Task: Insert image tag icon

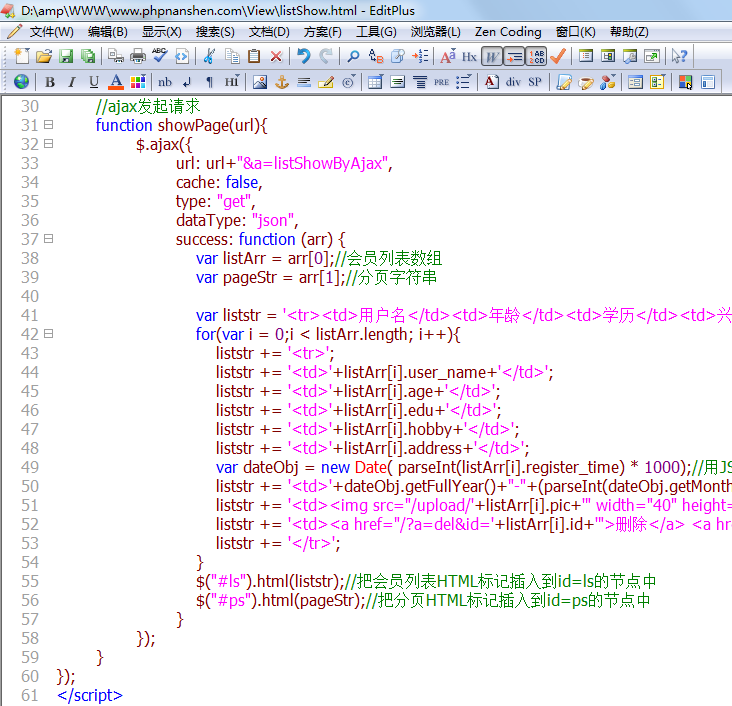Action: tap(260, 82)
